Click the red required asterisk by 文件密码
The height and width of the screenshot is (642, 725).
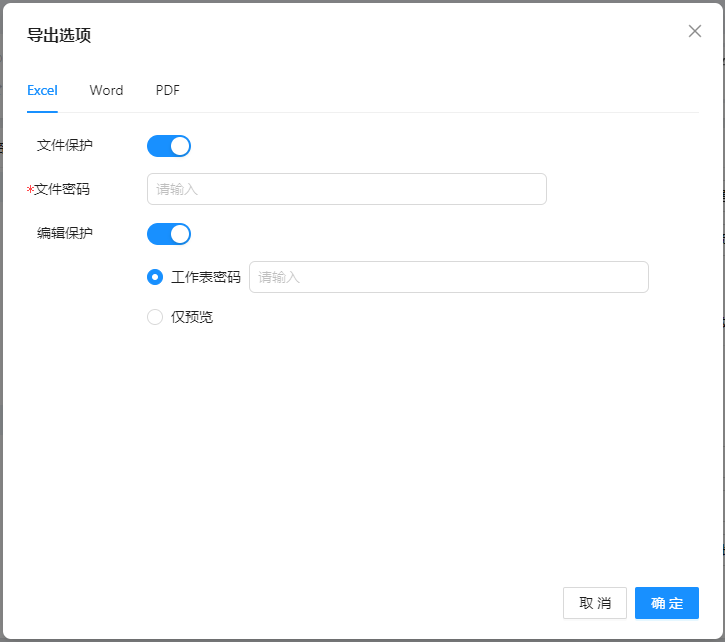[30, 190]
